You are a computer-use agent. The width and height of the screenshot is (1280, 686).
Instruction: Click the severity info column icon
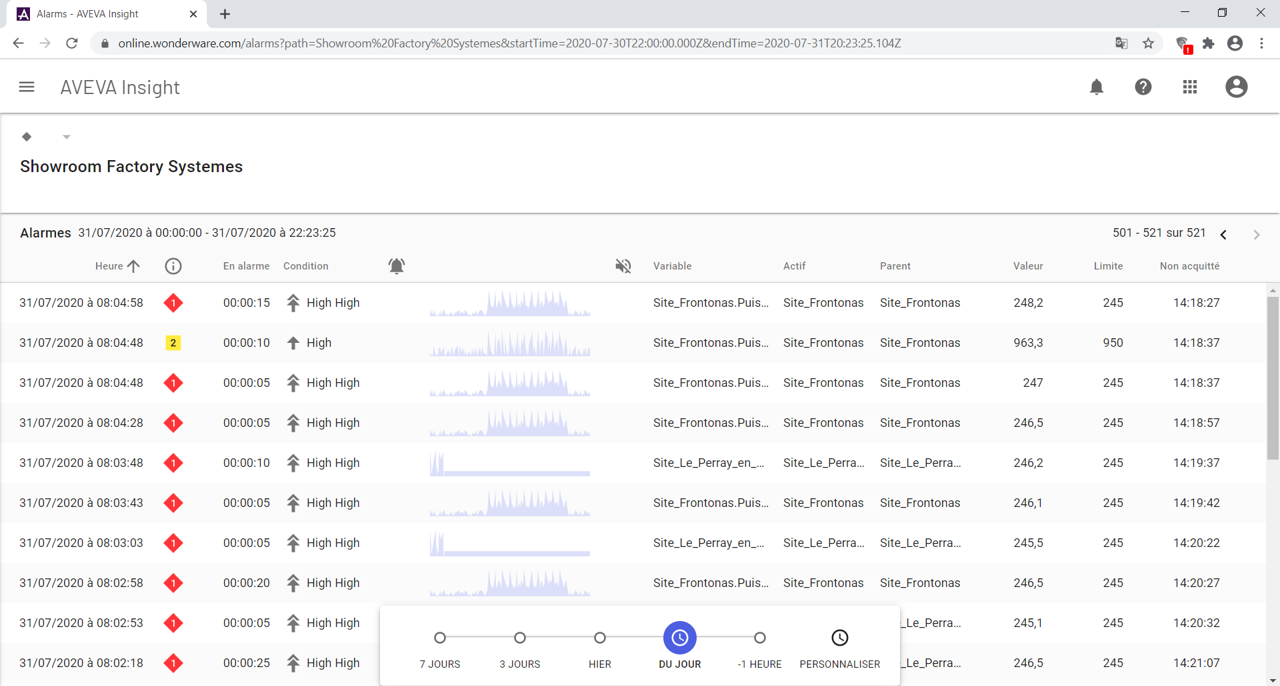(173, 266)
